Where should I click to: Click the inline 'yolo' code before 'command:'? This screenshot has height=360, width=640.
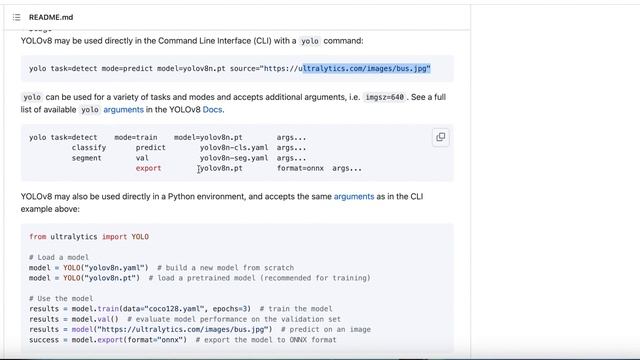(x=310, y=41)
